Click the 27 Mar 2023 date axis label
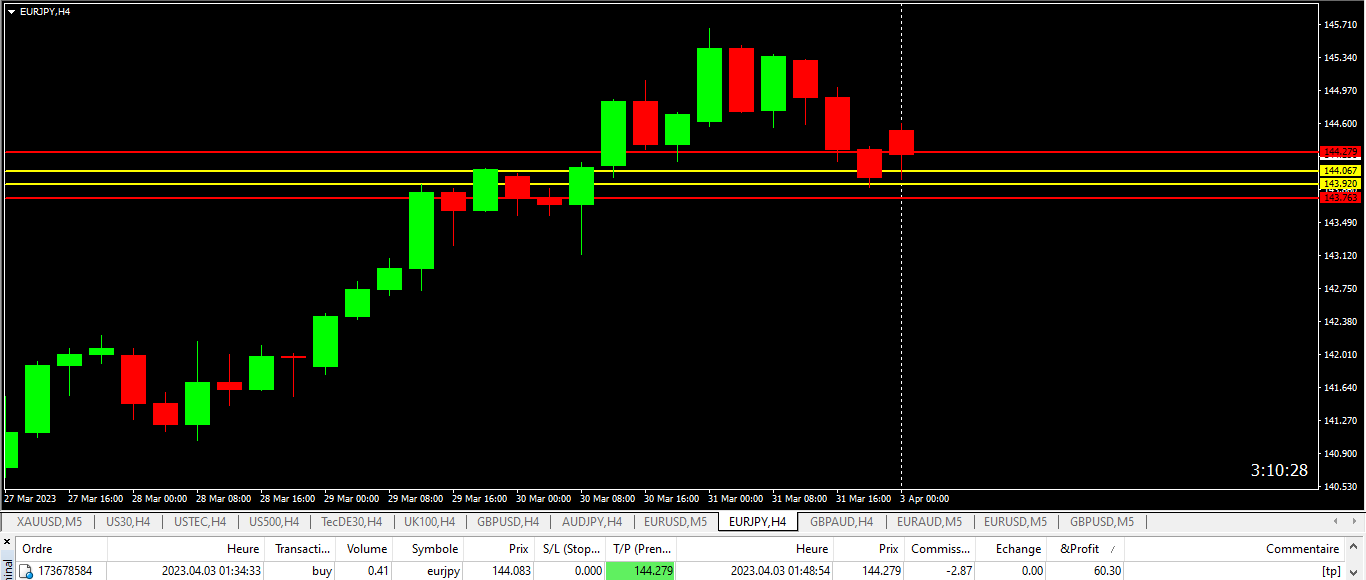This screenshot has width=1366, height=580. coord(31,498)
